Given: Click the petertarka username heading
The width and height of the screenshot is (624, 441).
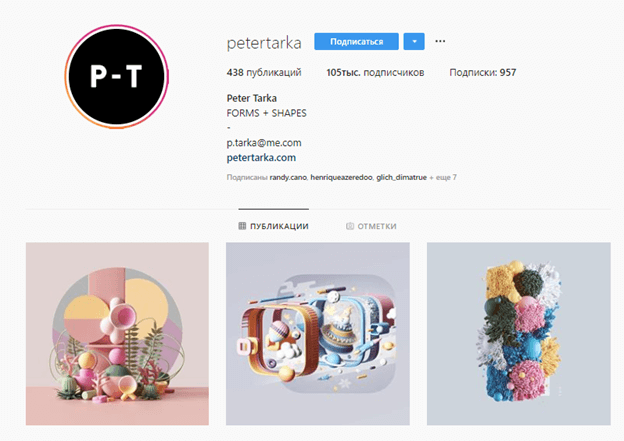Looking at the screenshot, I should point(264,43).
